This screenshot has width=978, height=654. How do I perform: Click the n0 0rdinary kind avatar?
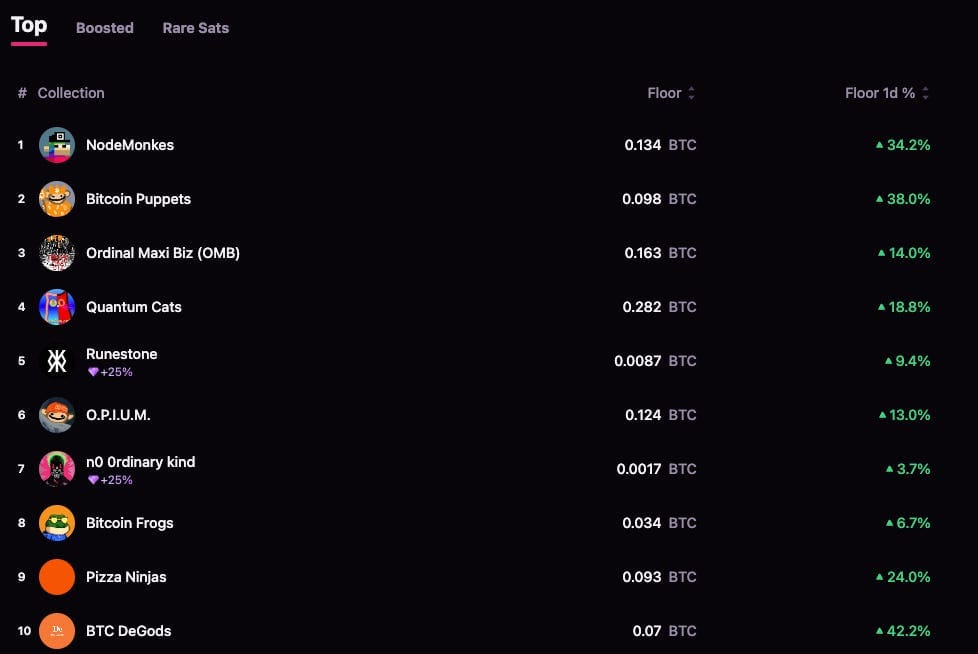click(57, 469)
